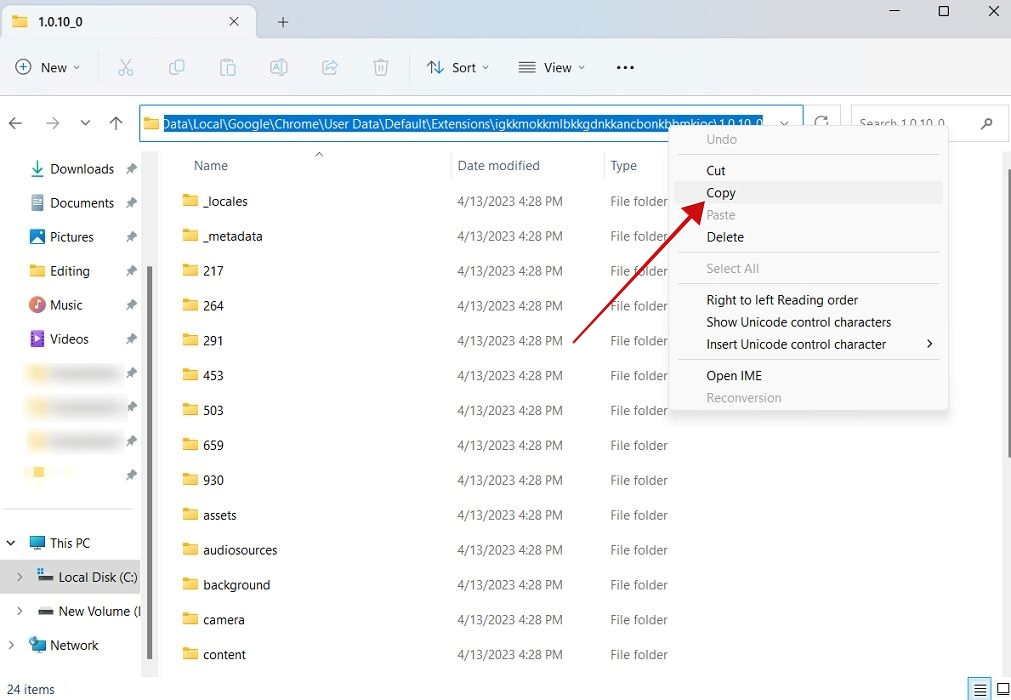Click the back navigation button
1011x700 pixels.
click(15, 122)
